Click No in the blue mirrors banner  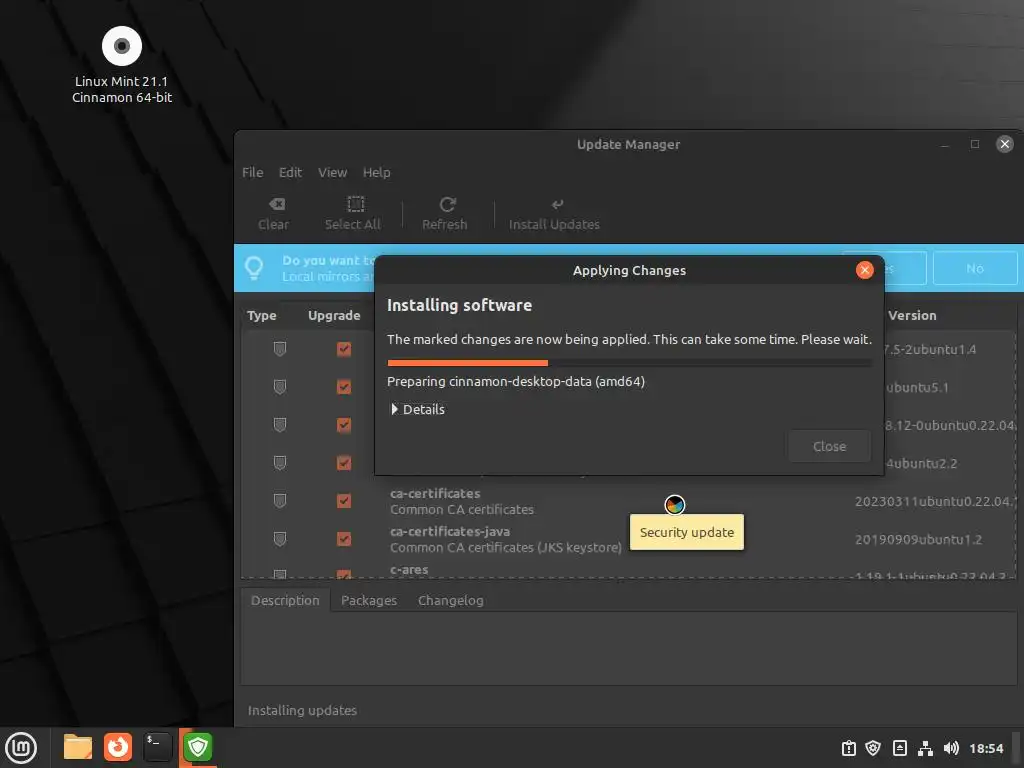(974, 268)
